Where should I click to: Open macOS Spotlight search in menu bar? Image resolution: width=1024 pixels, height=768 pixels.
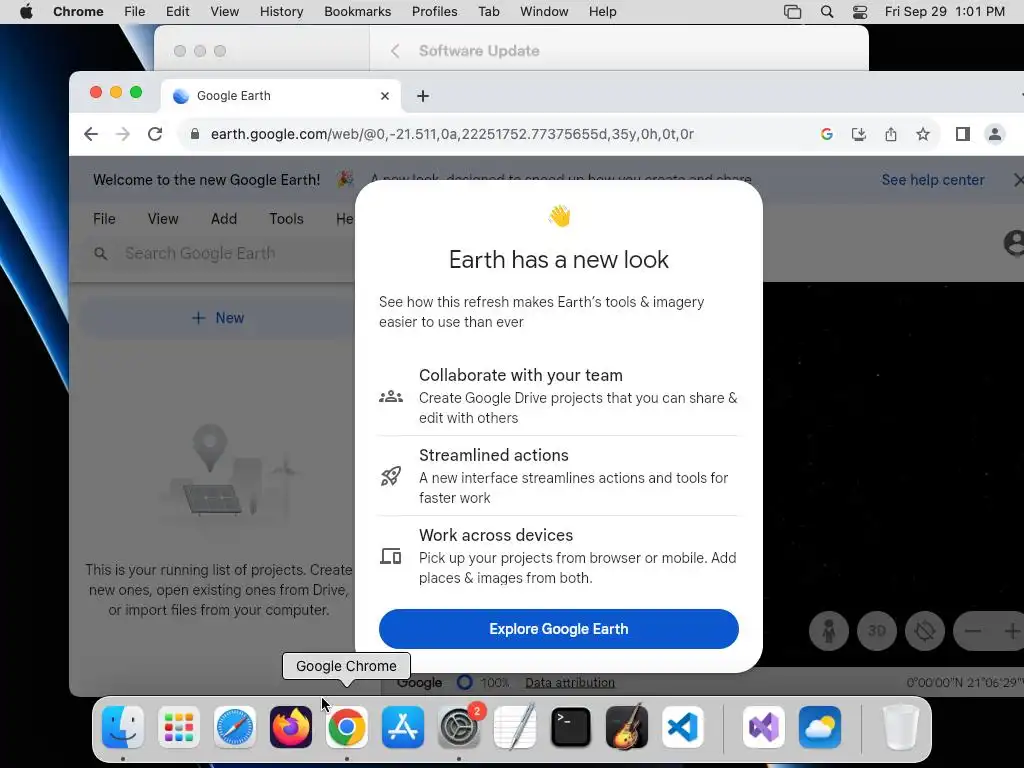827,12
